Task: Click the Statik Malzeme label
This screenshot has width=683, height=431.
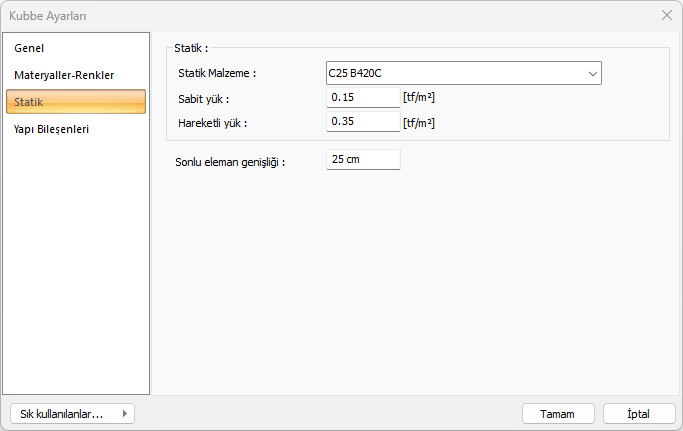Action: click(217, 73)
